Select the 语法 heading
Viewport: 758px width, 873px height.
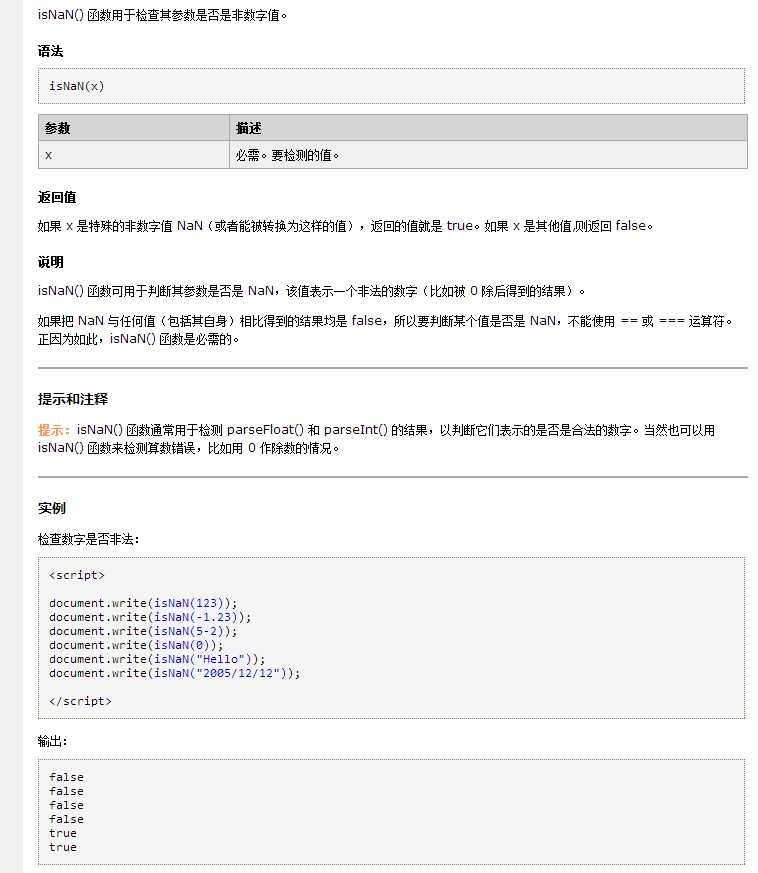50,51
